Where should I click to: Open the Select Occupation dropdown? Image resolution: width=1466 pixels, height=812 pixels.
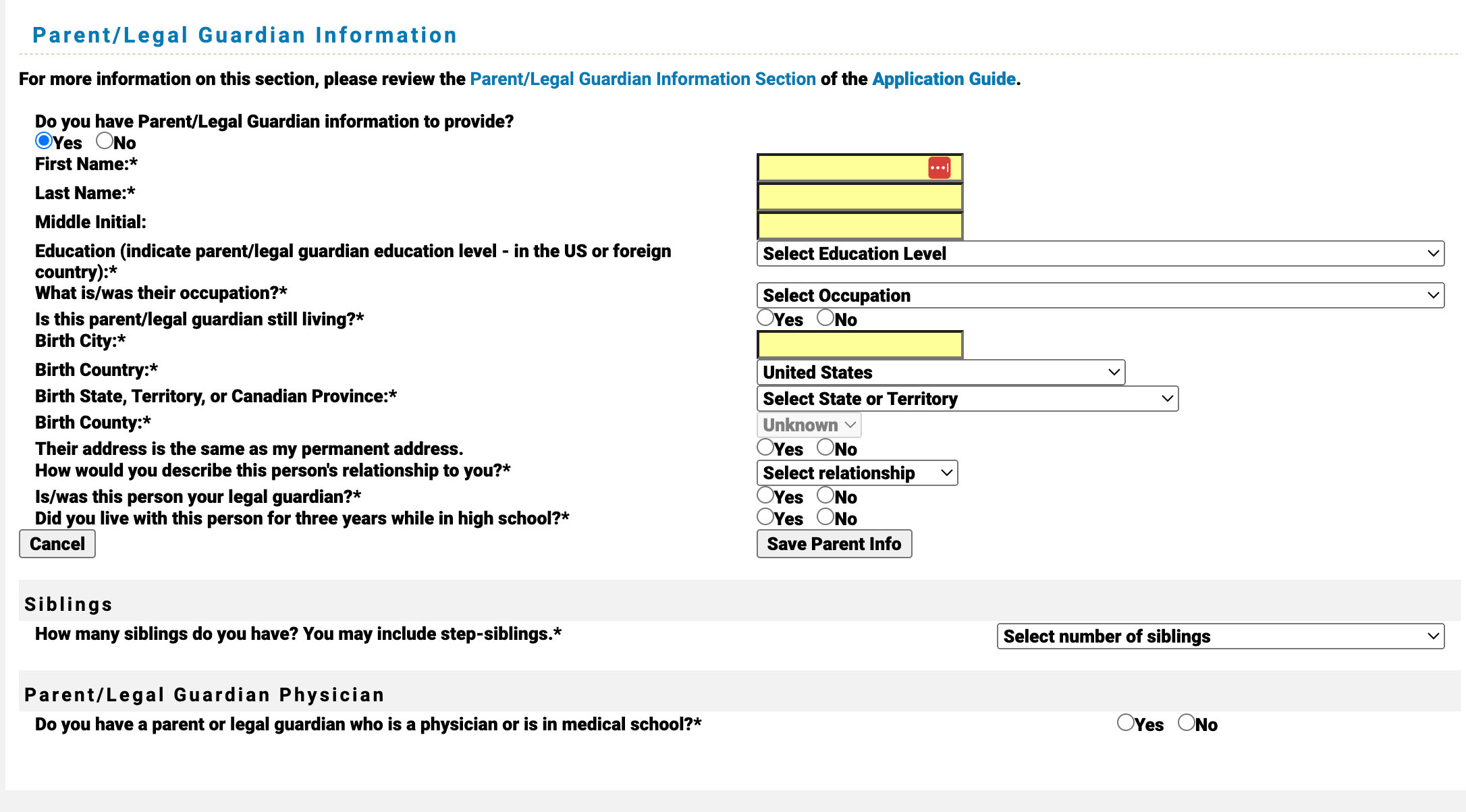(x=1099, y=295)
